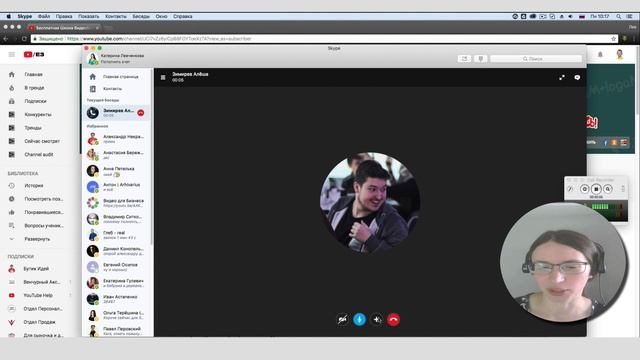The width and height of the screenshot is (640, 360).
Task: Open Skype home page (Главная страница)
Action: (116, 76)
